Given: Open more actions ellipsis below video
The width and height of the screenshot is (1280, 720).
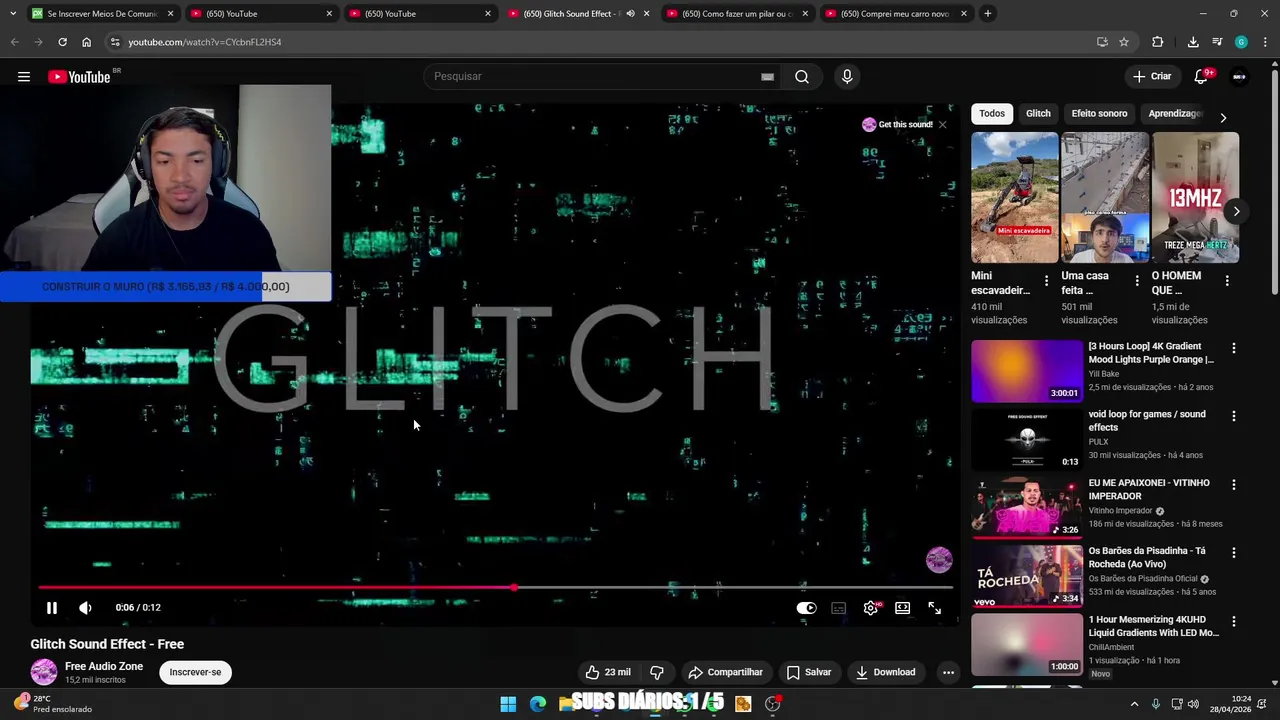Looking at the screenshot, I should [948, 672].
